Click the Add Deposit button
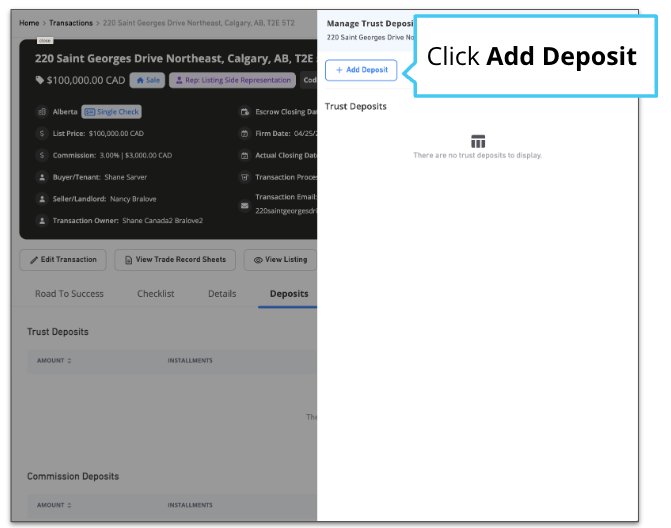 (361, 70)
